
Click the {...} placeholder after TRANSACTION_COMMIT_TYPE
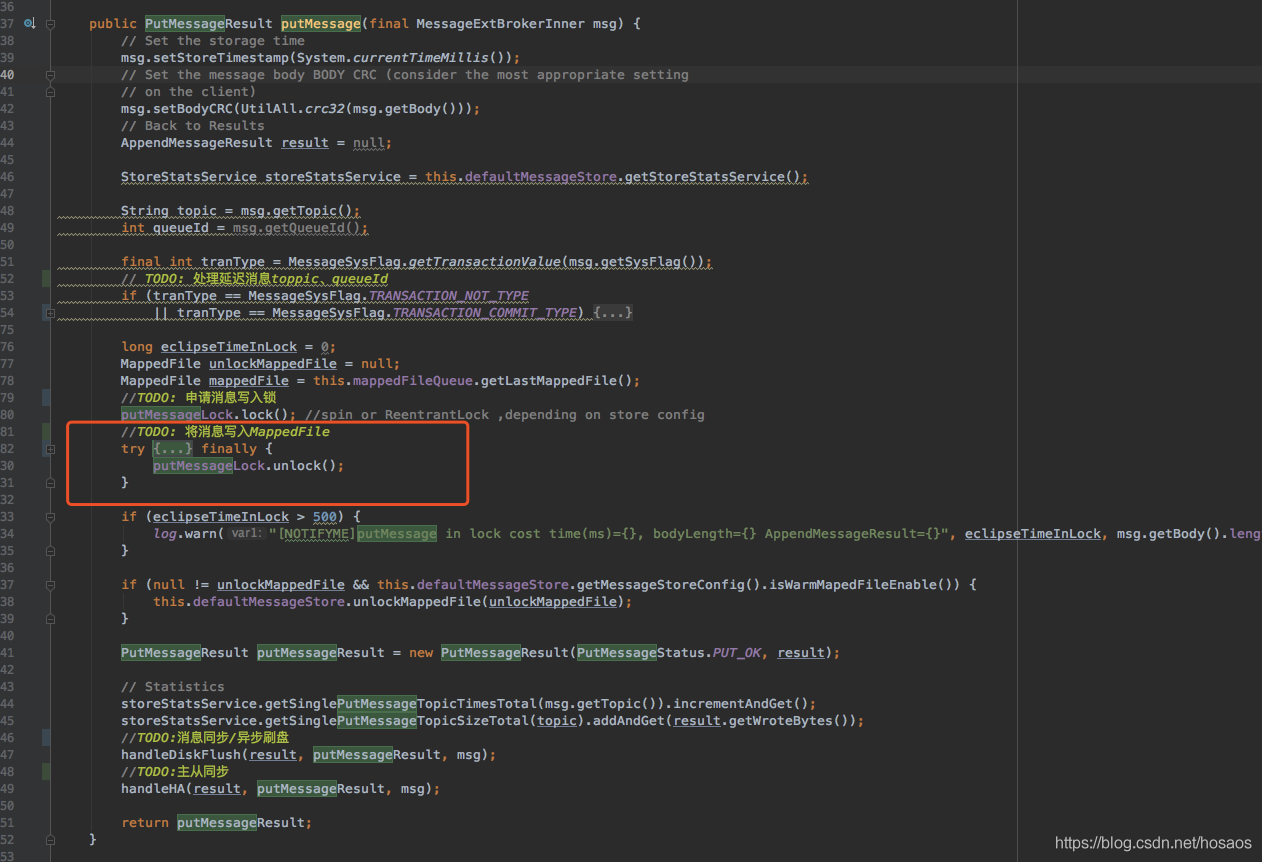(612, 313)
